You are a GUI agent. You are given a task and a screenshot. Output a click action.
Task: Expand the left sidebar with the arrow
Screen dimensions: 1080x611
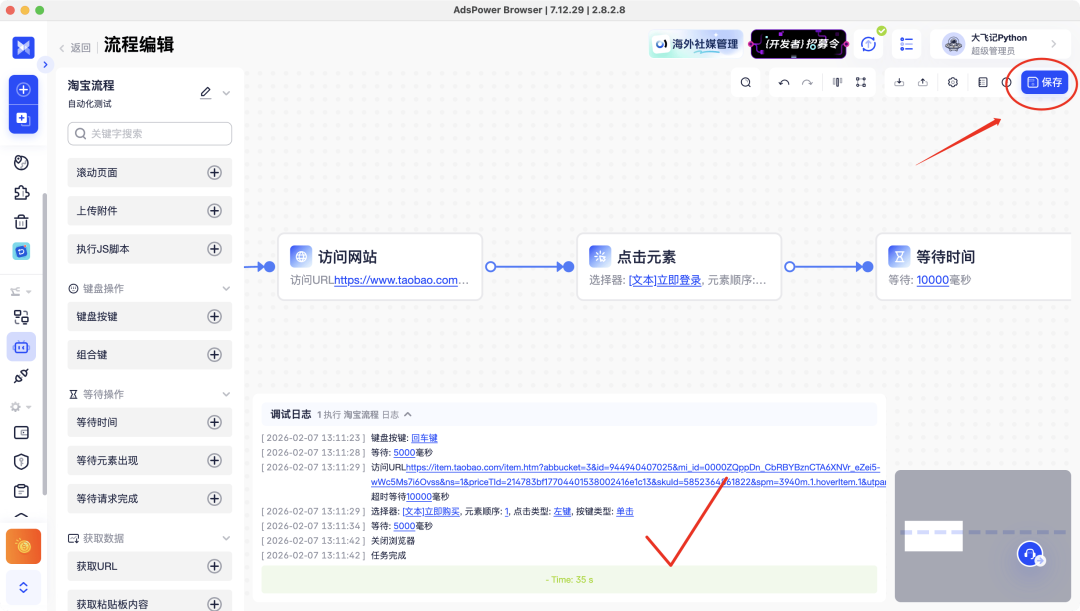click(45, 65)
